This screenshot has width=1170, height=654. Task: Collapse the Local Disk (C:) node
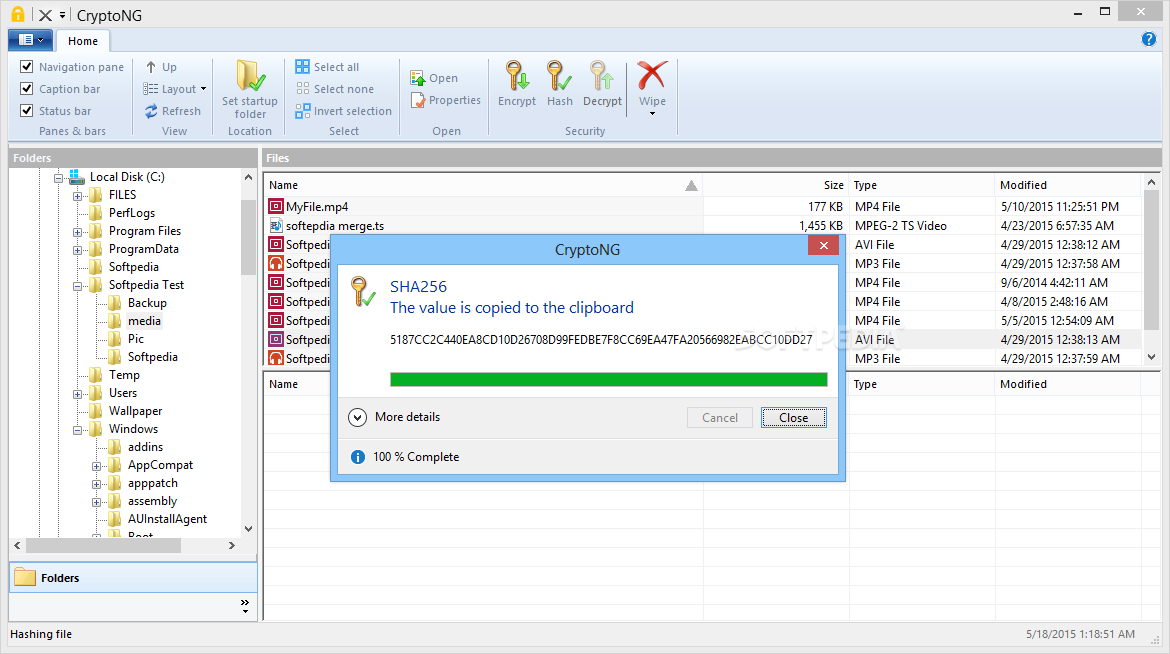58,178
